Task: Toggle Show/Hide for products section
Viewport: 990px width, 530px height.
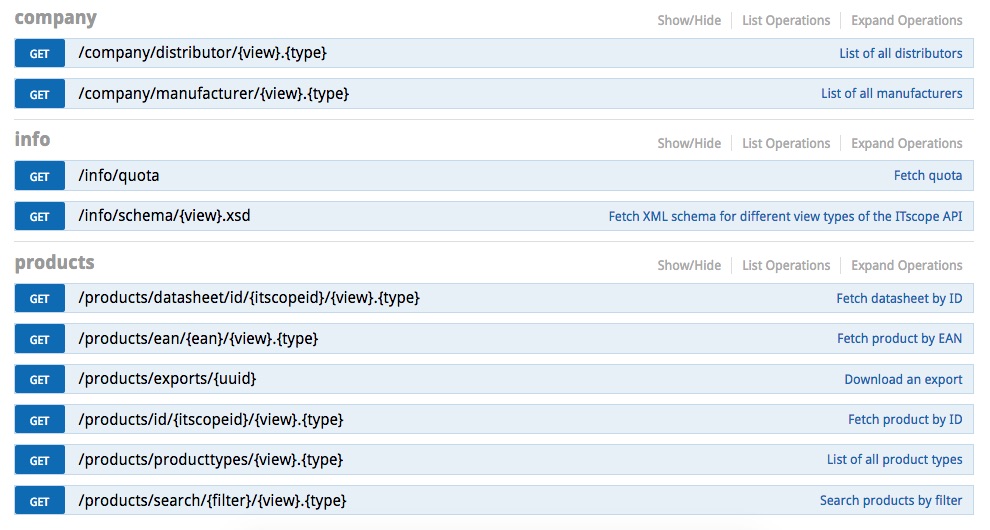Action: tap(689, 265)
